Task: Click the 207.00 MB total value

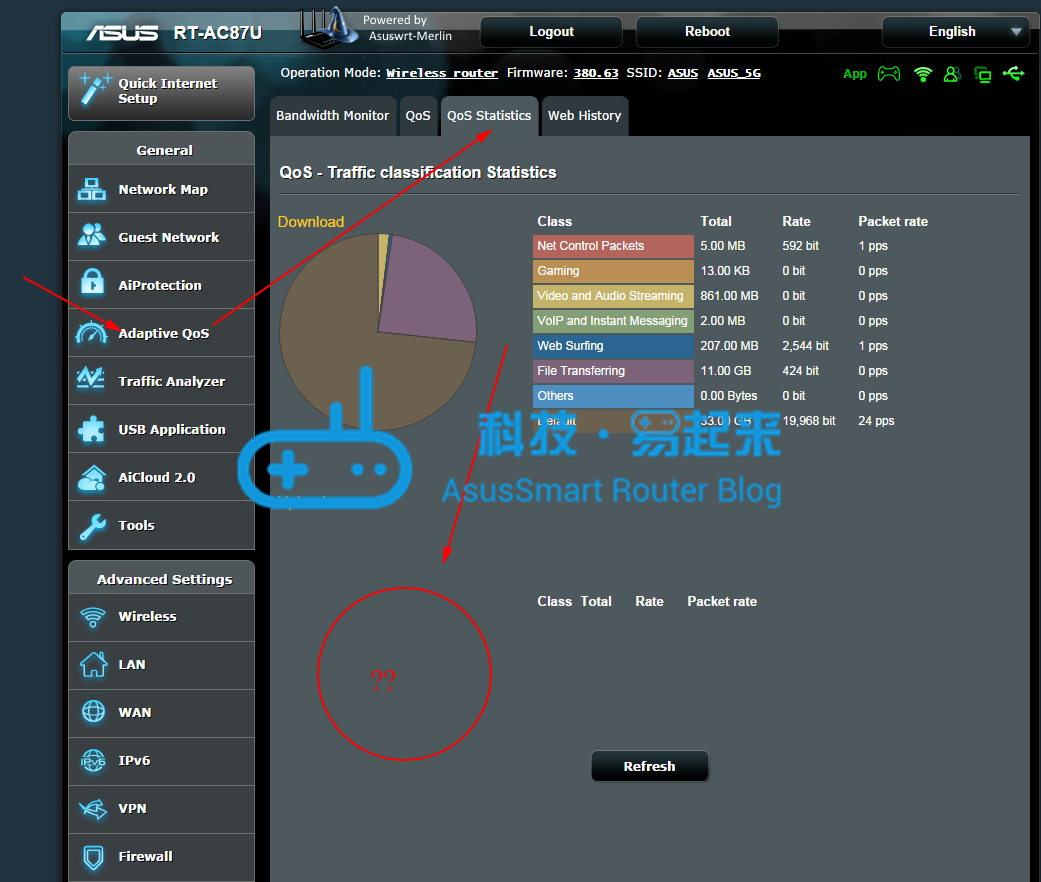Action: (728, 346)
